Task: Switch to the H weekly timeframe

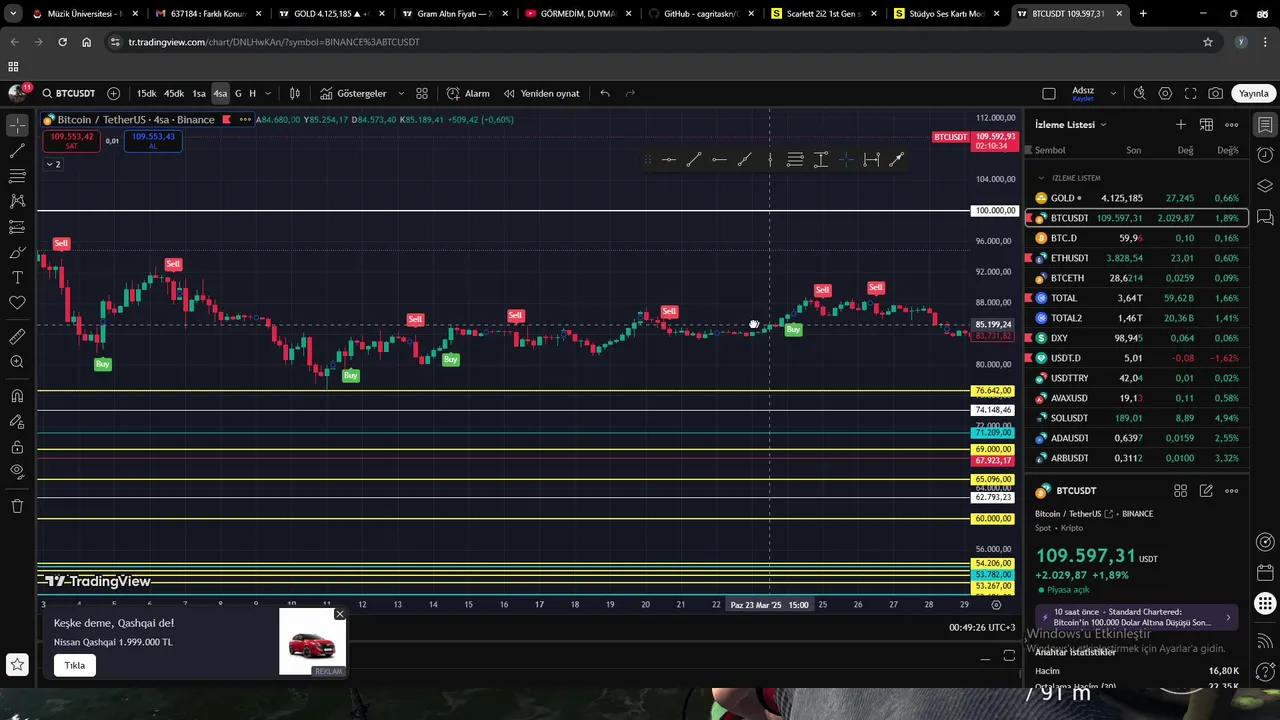Action: point(252,93)
